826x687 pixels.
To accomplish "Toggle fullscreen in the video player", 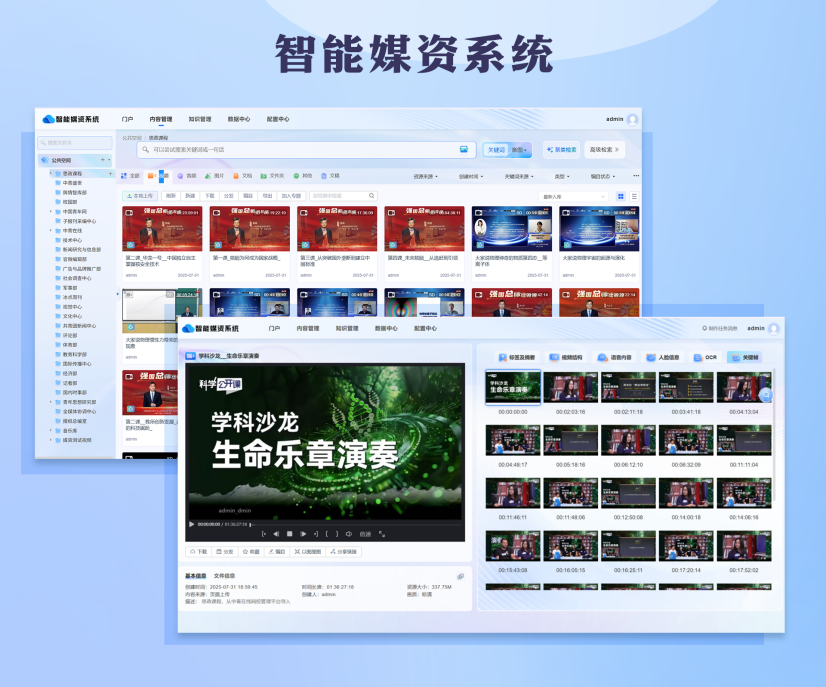I will [382, 534].
